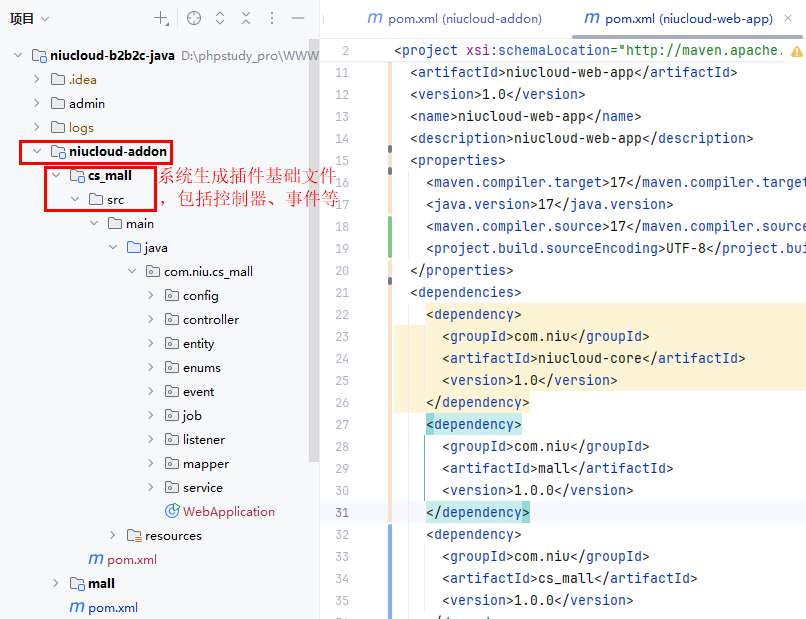Screen dimensions: 806x619
Task: Open the 项目 view selector dropdown
Action: tap(30, 18)
